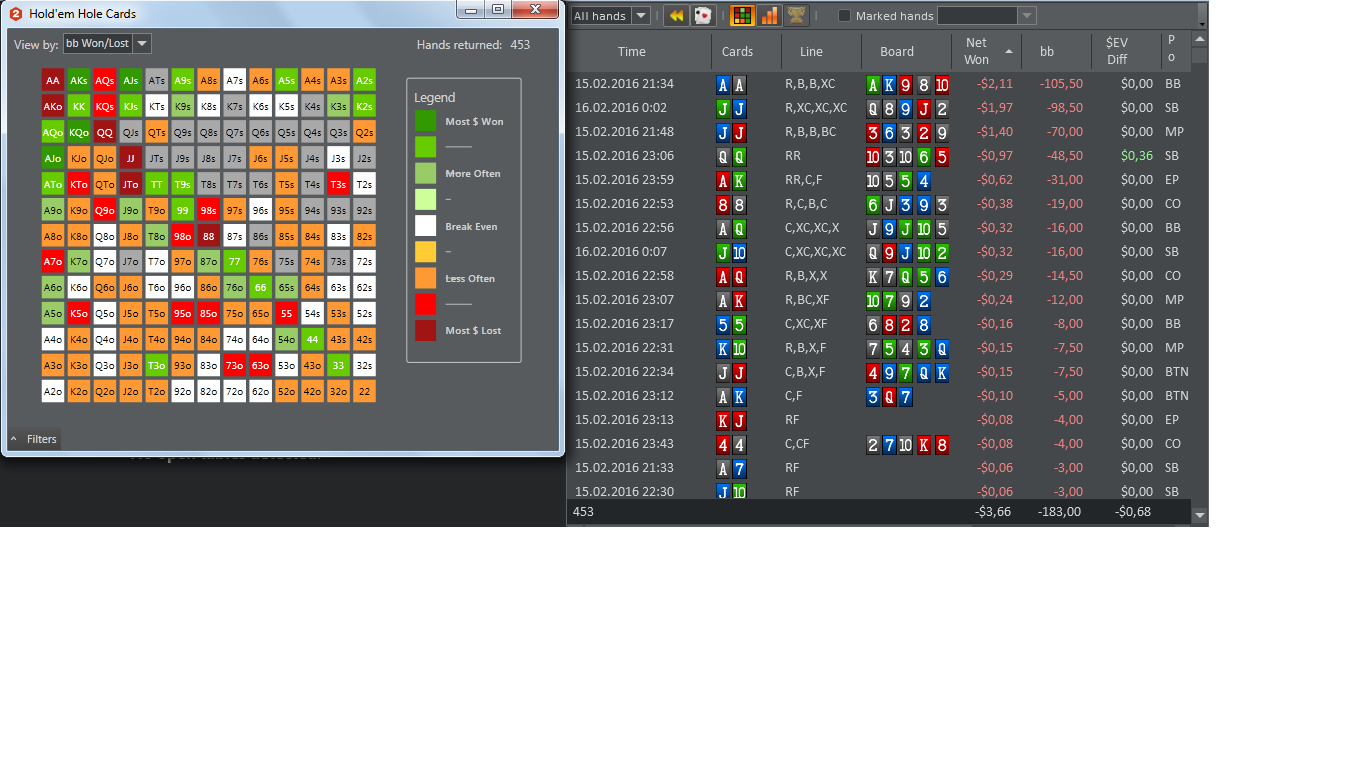Viewport: 1366px width, 768px height.
Task: Click the hand list scrollbar down arrow
Action: (1200, 515)
